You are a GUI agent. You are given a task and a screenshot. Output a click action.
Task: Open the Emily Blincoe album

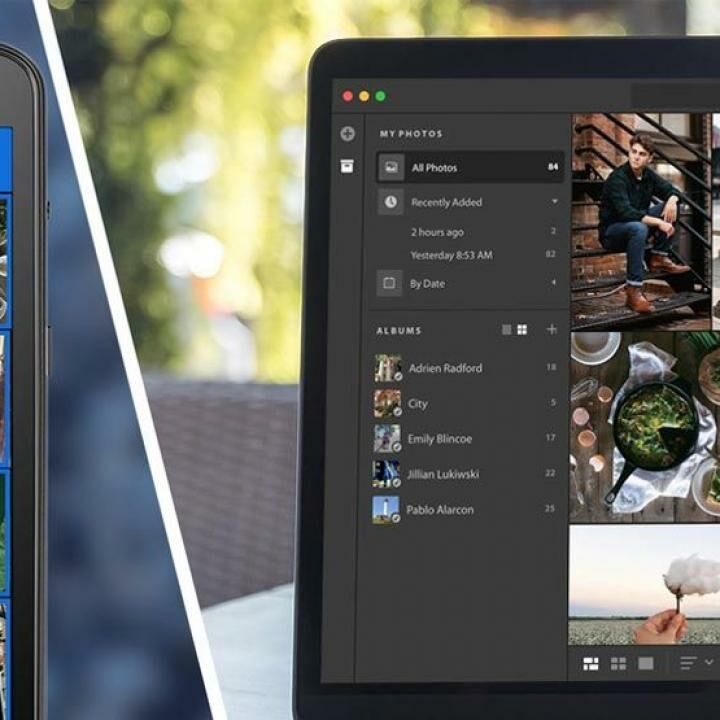[466, 439]
